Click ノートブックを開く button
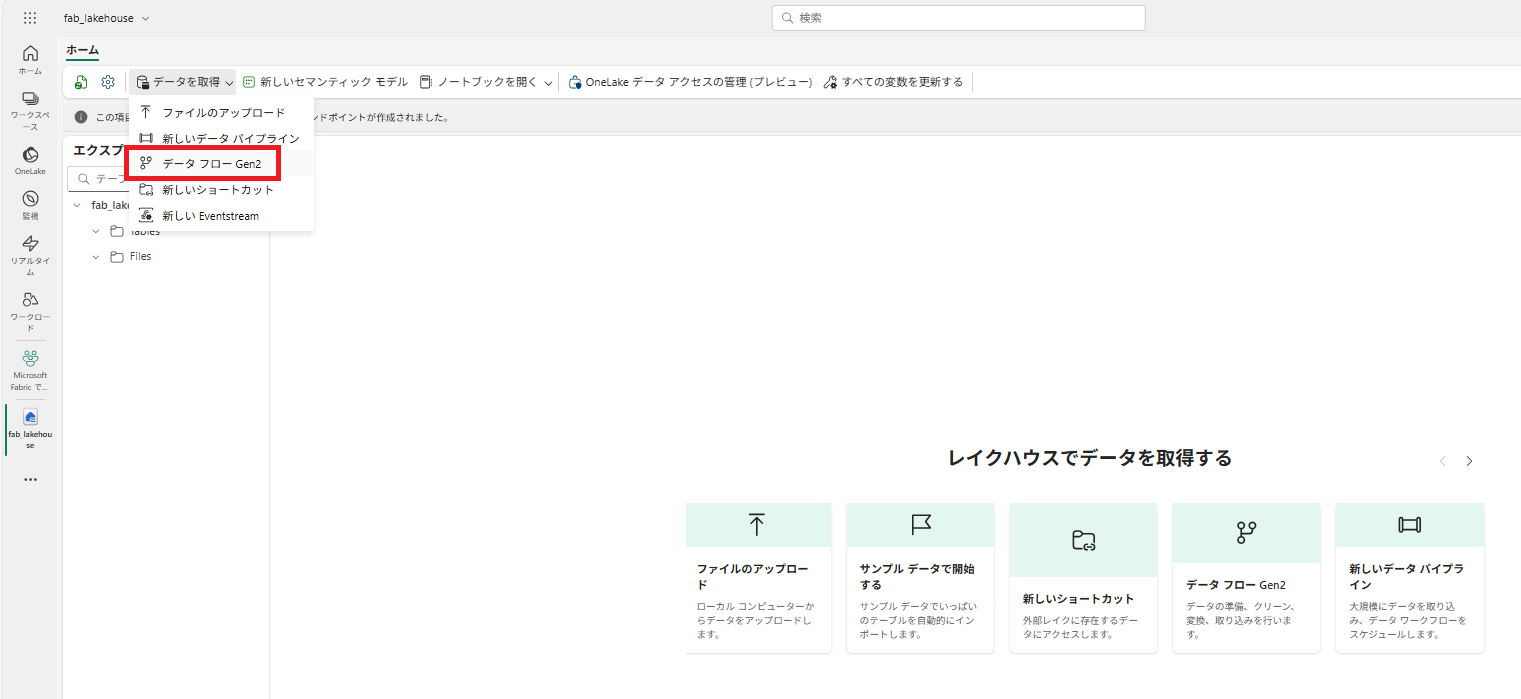 pyautogui.click(x=479, y=82)
